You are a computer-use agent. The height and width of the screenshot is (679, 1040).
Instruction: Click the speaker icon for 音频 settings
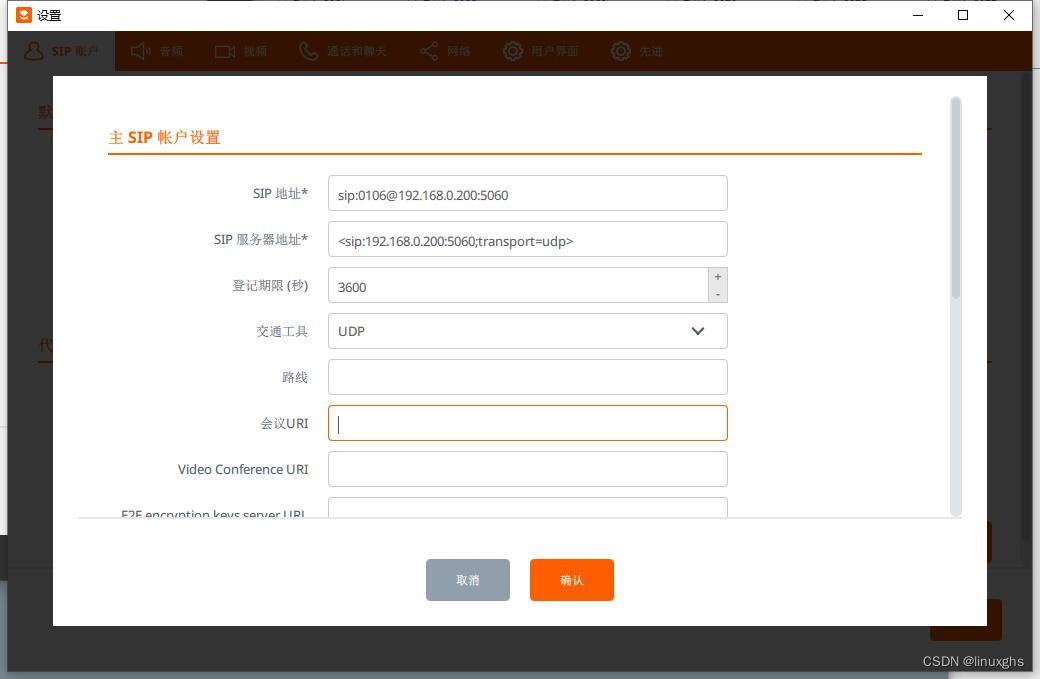pos(140,51)
